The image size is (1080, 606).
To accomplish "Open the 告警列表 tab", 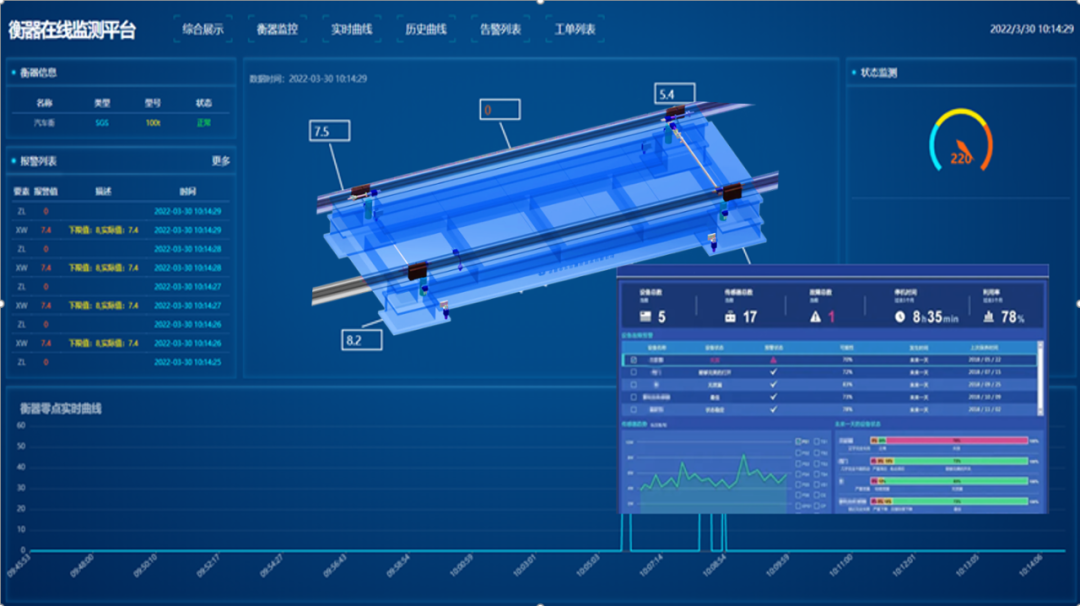I will 500,29.
